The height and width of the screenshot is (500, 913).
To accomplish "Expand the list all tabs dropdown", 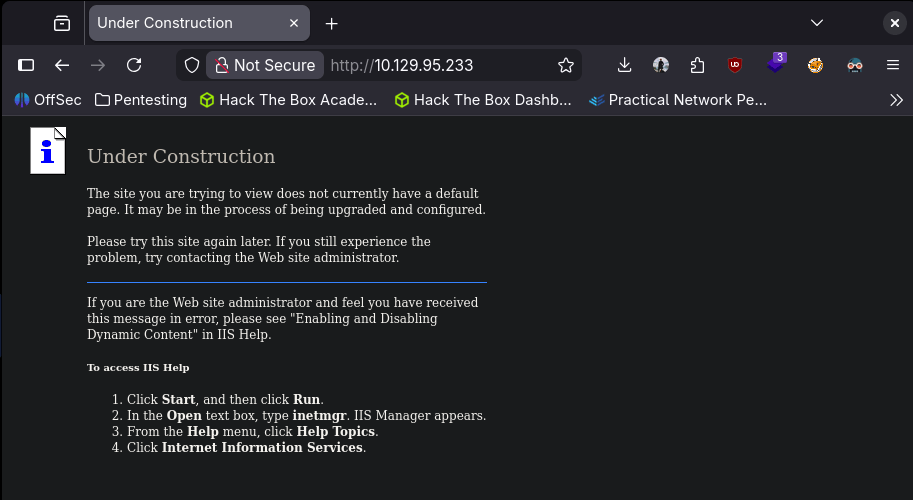I will (x=817, y=23).
